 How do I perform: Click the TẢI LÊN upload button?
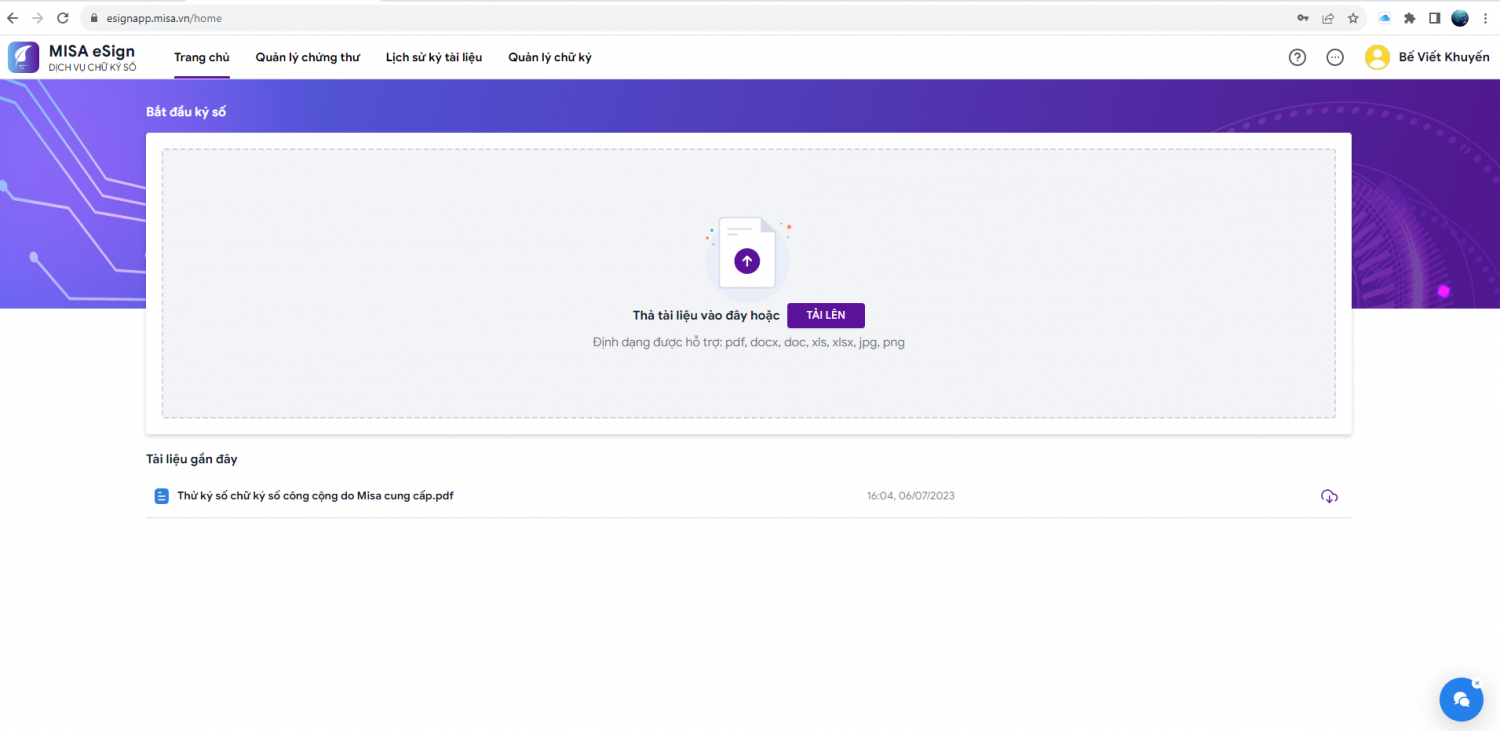tap(826, 315)
